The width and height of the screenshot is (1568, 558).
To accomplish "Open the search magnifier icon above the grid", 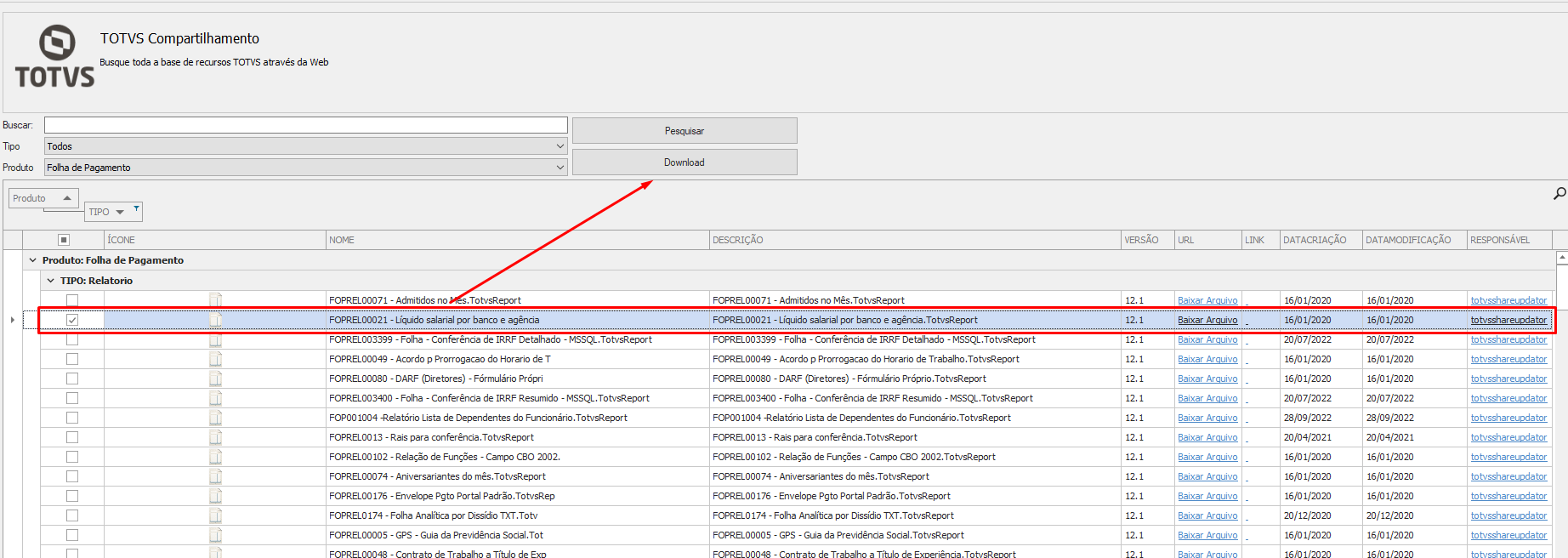I will coord(1559,194).
